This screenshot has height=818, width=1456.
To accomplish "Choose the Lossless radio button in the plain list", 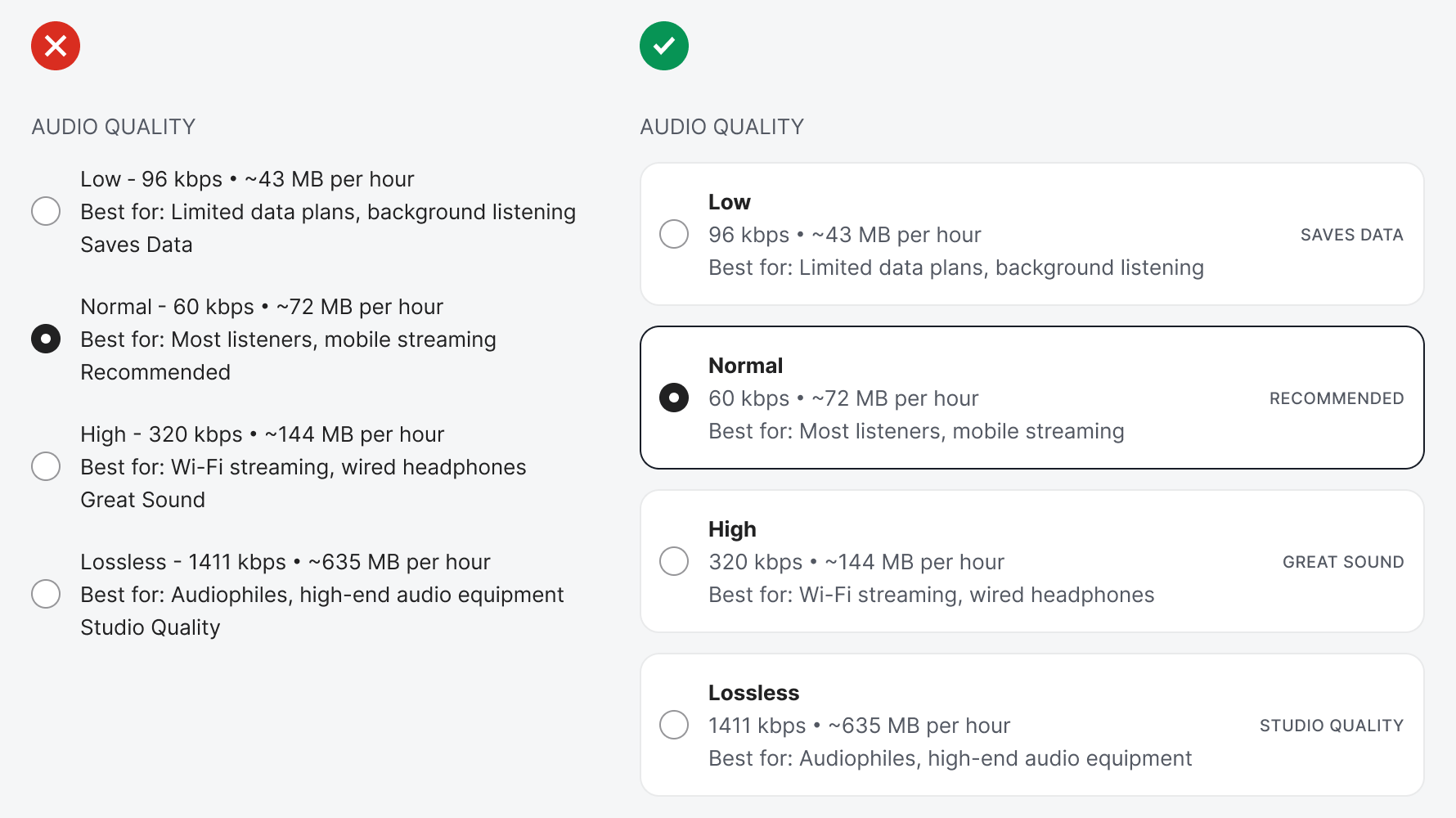I will point(46,594).
